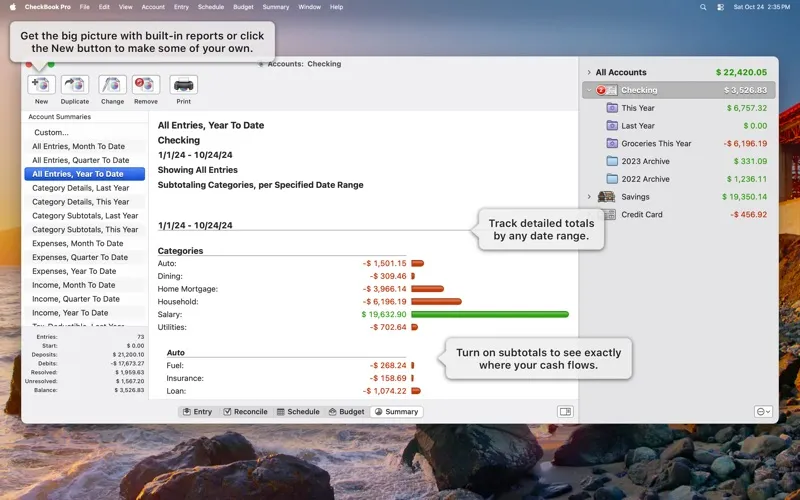Select the 2023 Archive folder icon
800x500 pixels.
click(612, 161)
